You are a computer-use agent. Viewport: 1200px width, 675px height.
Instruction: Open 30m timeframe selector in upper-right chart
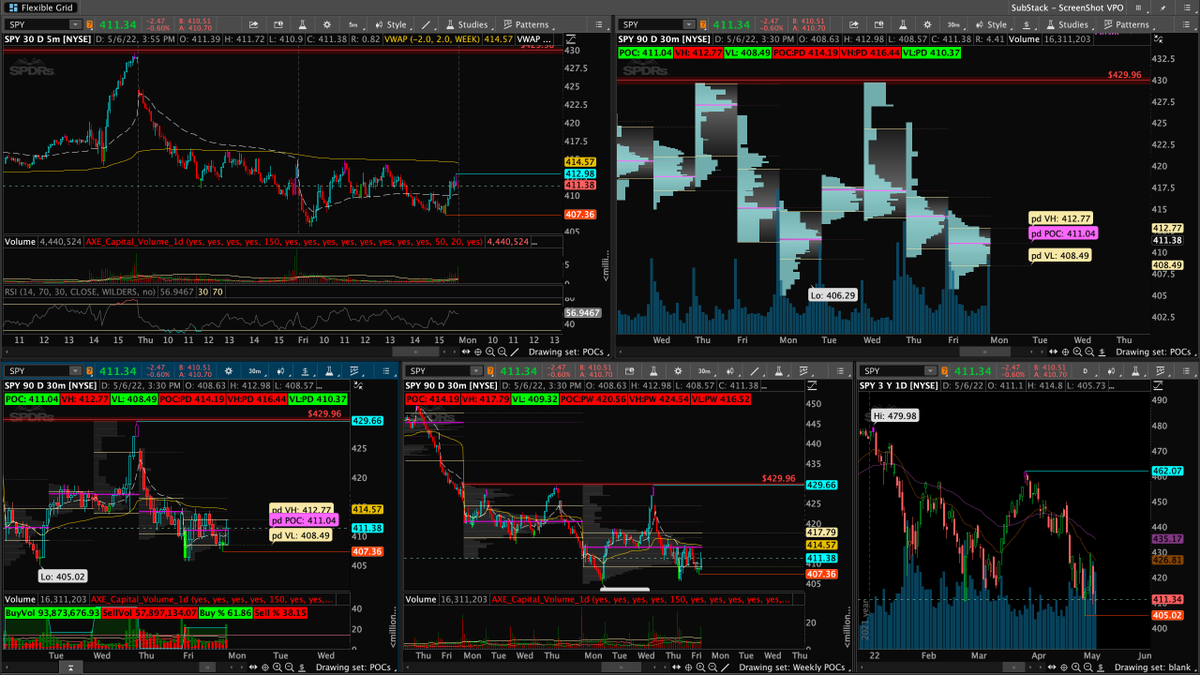pyautogui.click(x=954, y=24)
